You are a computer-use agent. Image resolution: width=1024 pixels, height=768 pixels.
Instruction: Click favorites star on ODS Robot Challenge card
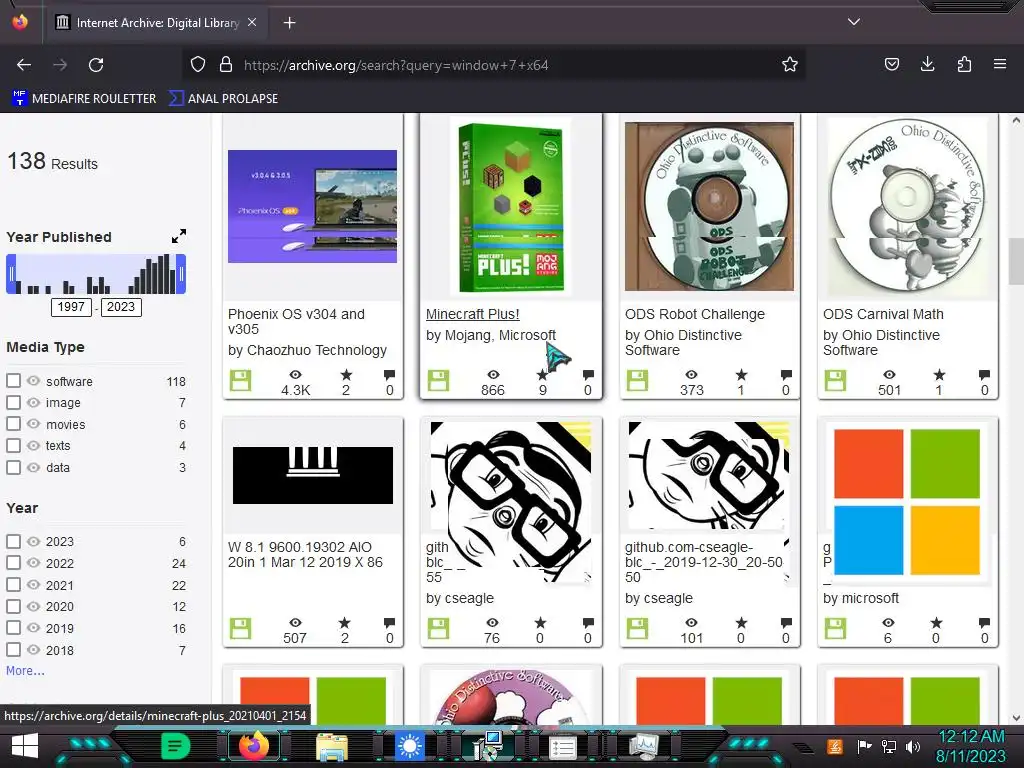(741, 375)
